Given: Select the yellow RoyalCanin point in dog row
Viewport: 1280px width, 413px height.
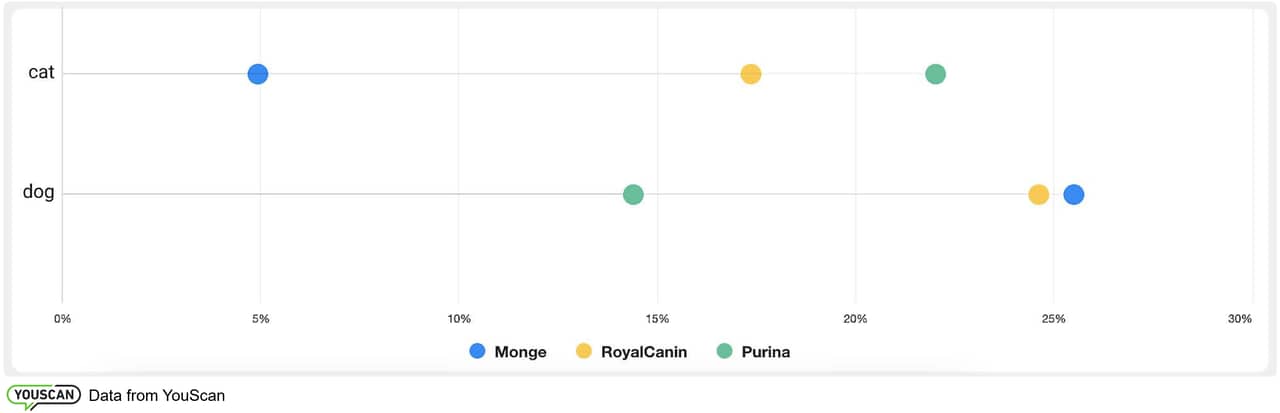Looking at the screenshot, I should tap(1039, 194).
